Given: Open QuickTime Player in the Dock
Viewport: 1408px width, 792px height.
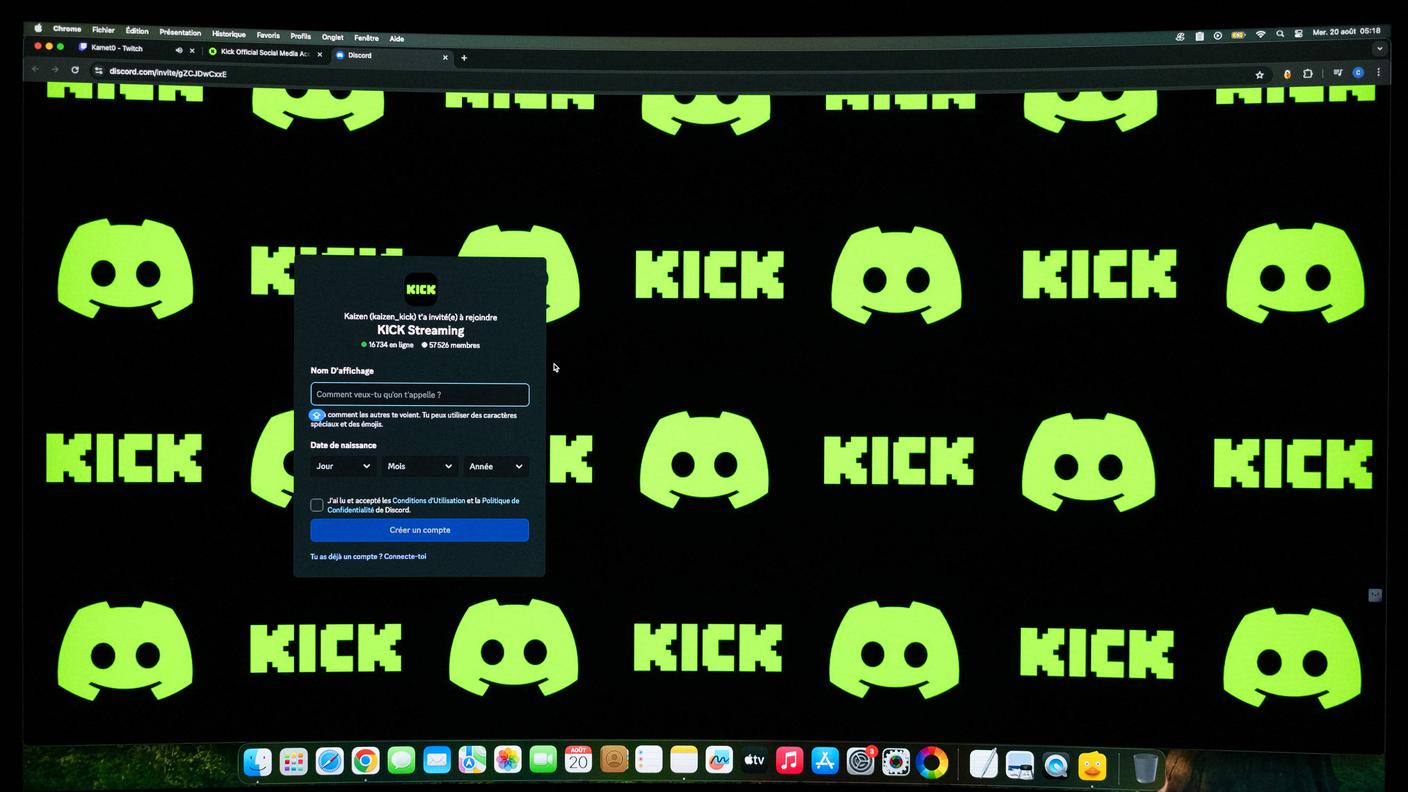Looking at the screenshot, I should tap(1056, 766).
